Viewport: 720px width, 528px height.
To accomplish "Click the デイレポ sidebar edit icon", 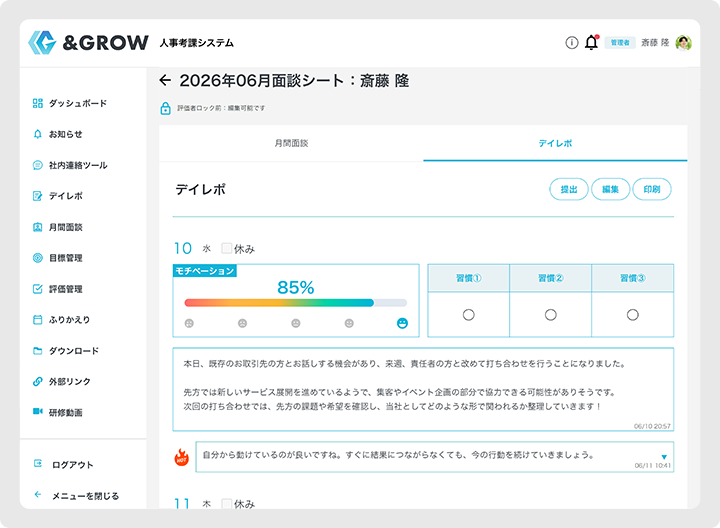I will 38,196.
